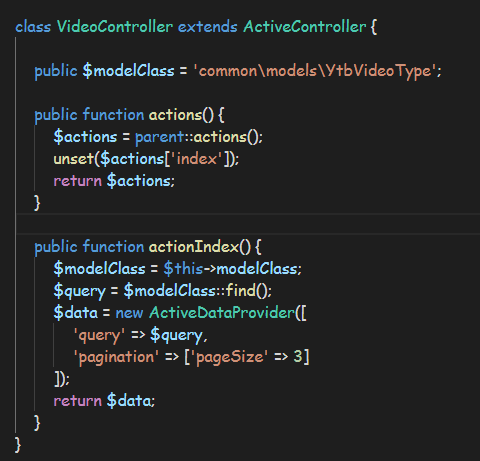Click the number 3 pageSize value
The width and height of the screenshot is (480, 461).
click(298, 357)
